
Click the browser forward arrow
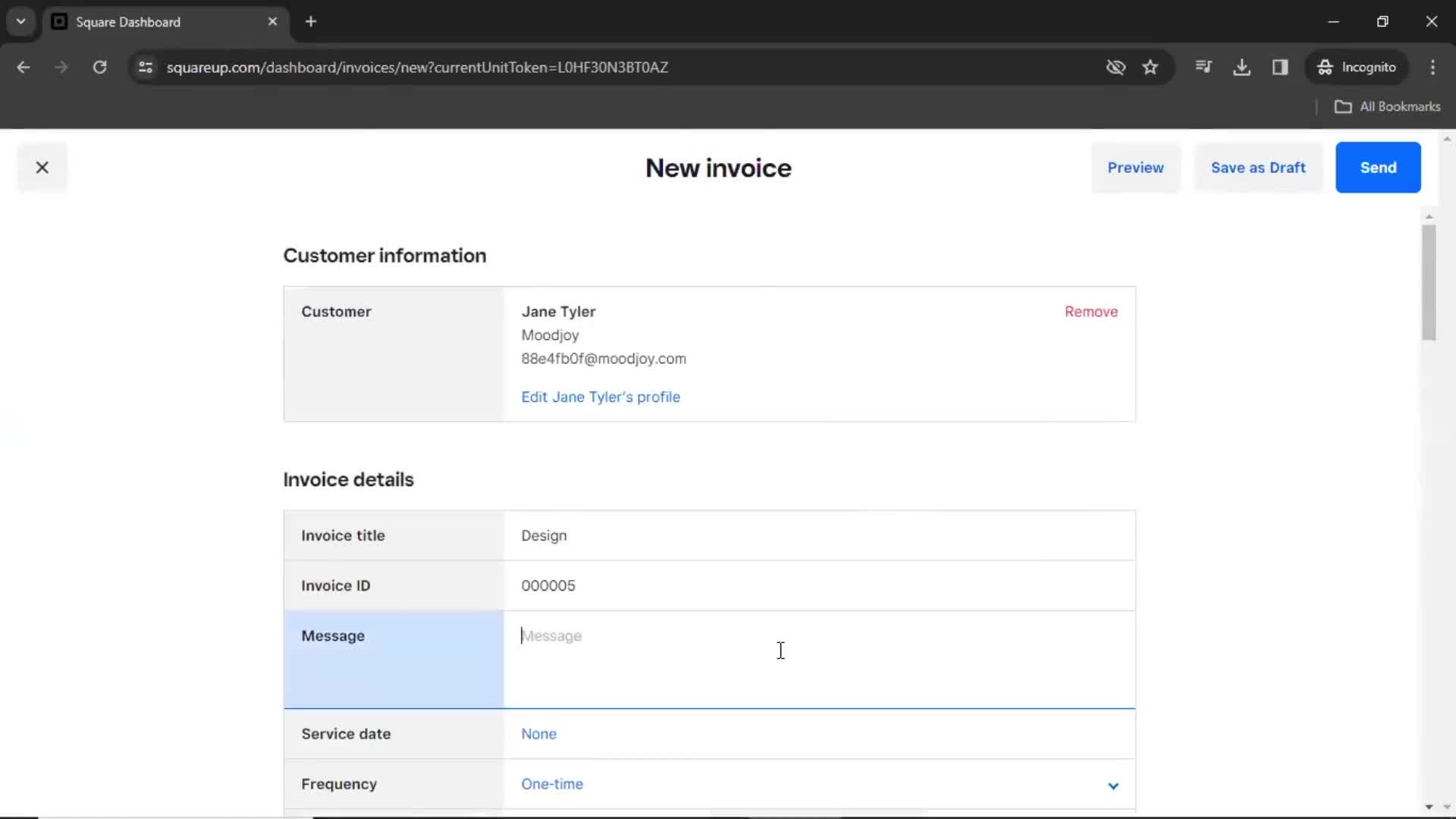pyautogui.click(x=61, y=67)
